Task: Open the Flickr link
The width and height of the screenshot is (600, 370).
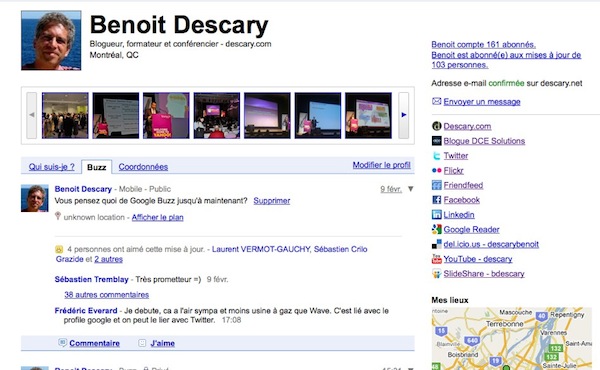Action: tap(453, 171)
